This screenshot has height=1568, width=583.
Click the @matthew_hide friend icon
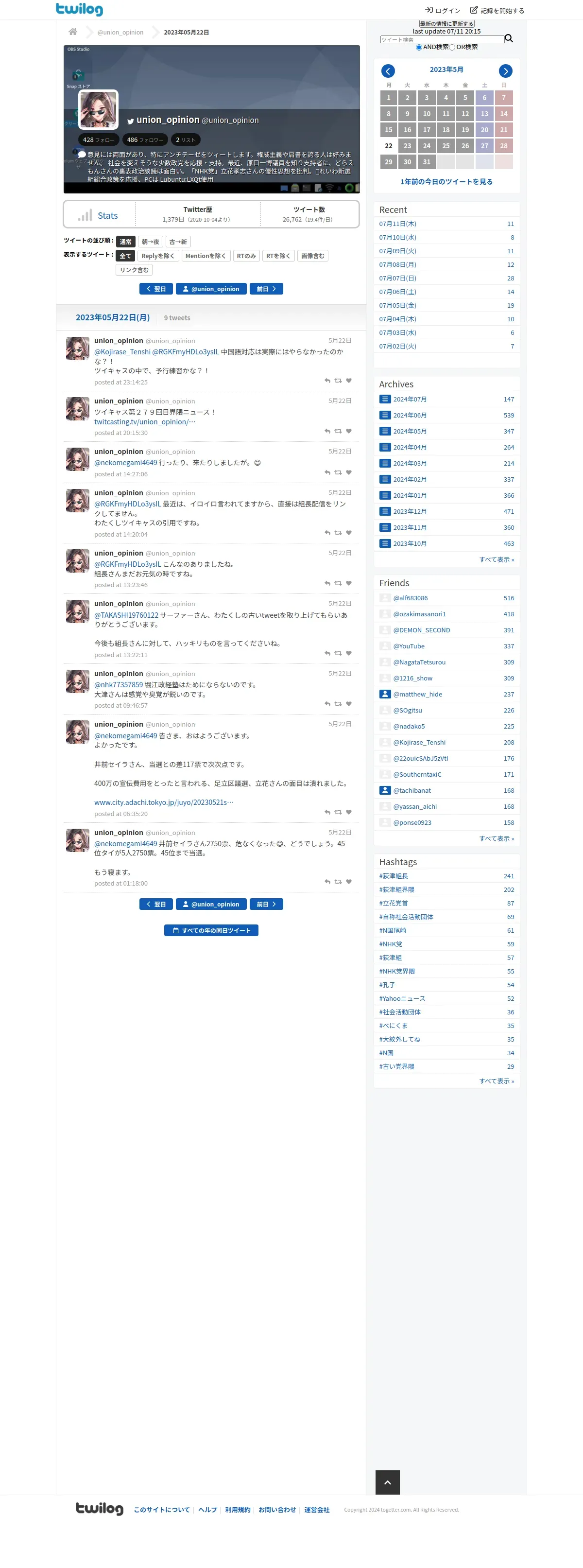point(385,694)
